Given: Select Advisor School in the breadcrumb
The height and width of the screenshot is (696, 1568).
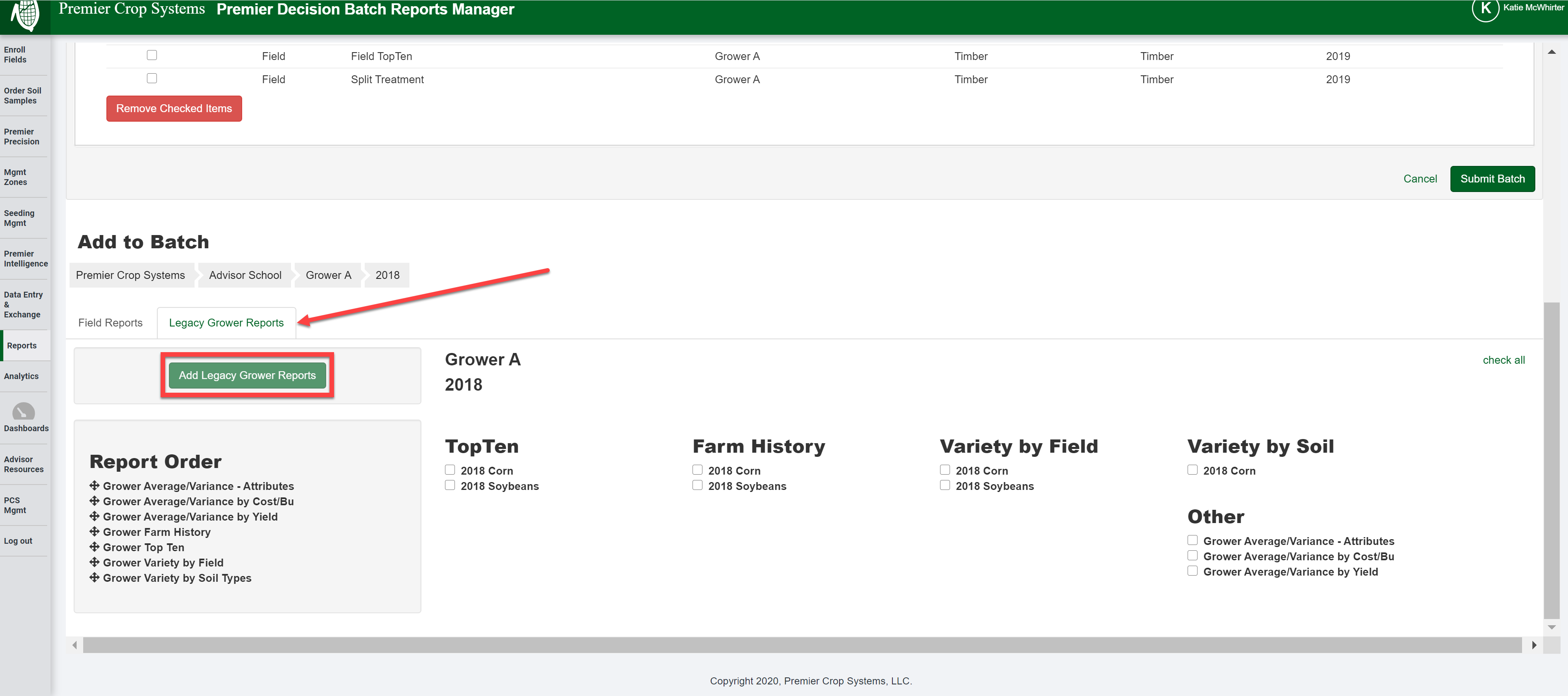Looking at the screenshot, I should coord(245,275).
